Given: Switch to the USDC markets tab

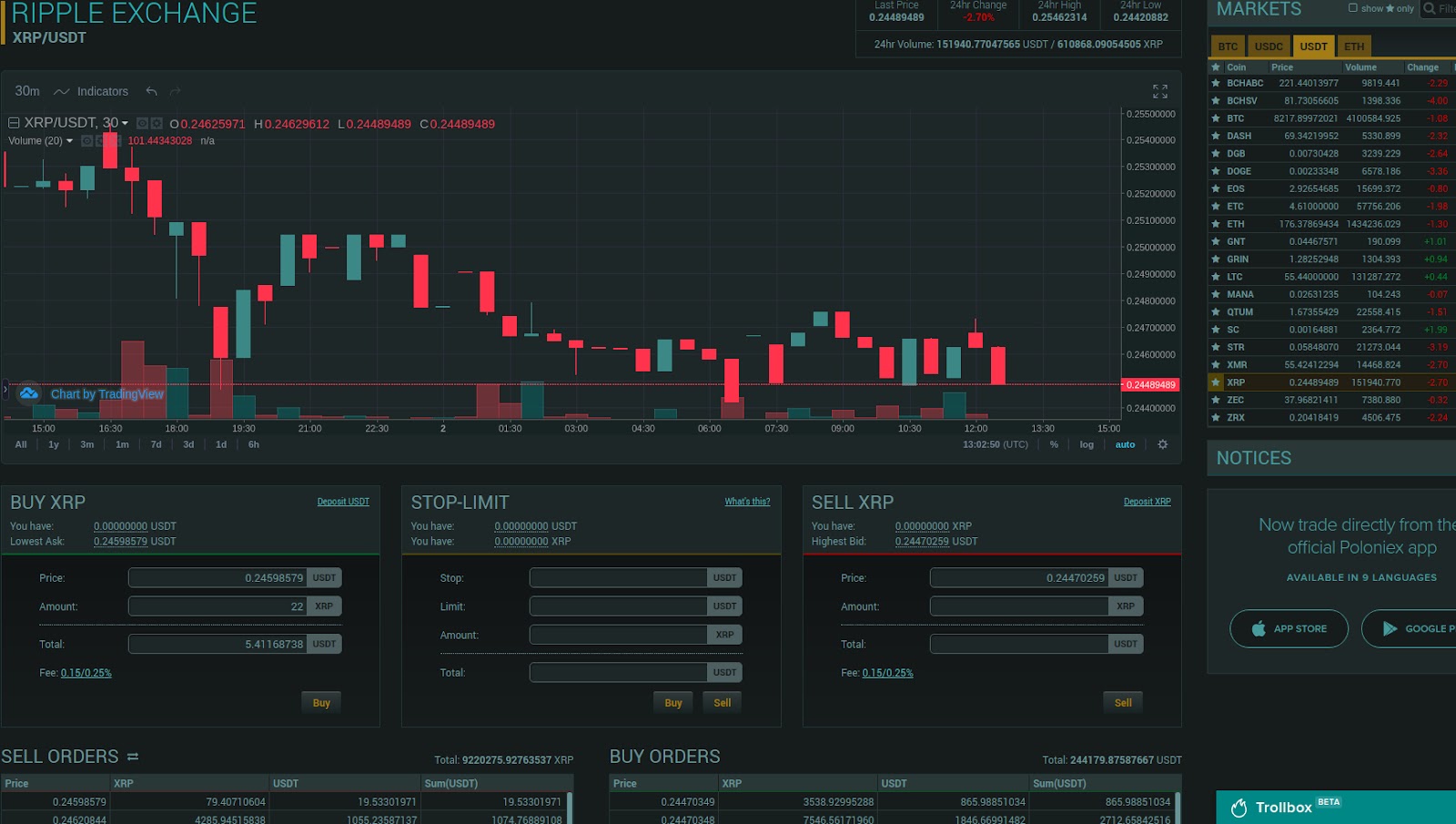Looking at the screenshot, I should click(x=1269, y=46).
